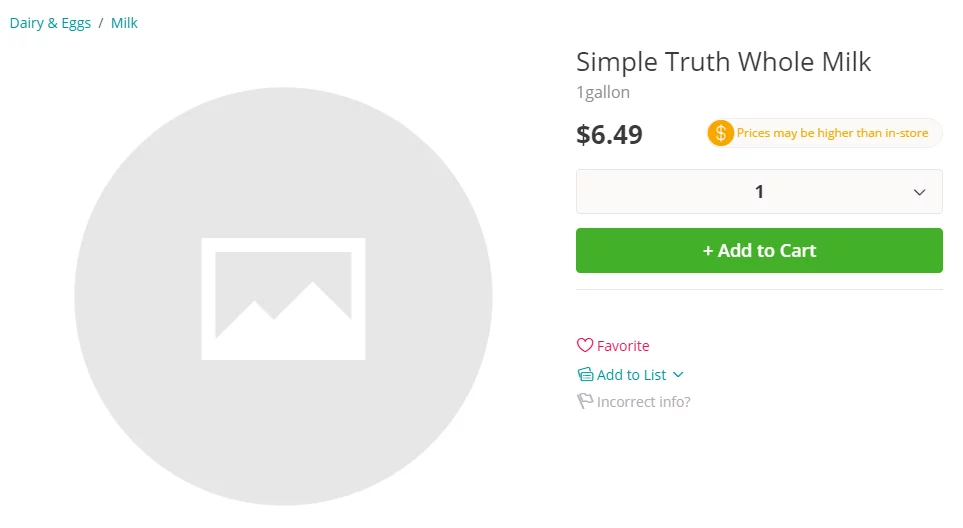Click the orange dollar coin icon
Screen dimensions: 963x528
720,133
